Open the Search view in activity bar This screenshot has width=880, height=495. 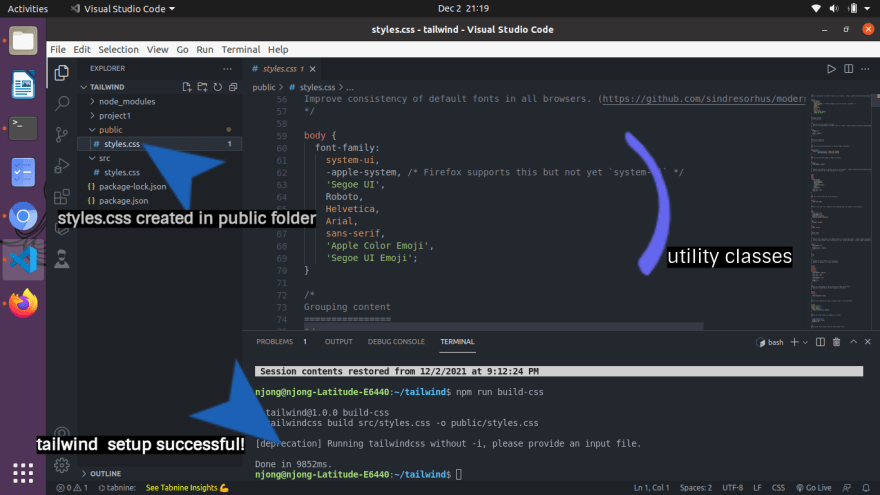point(62,103)
